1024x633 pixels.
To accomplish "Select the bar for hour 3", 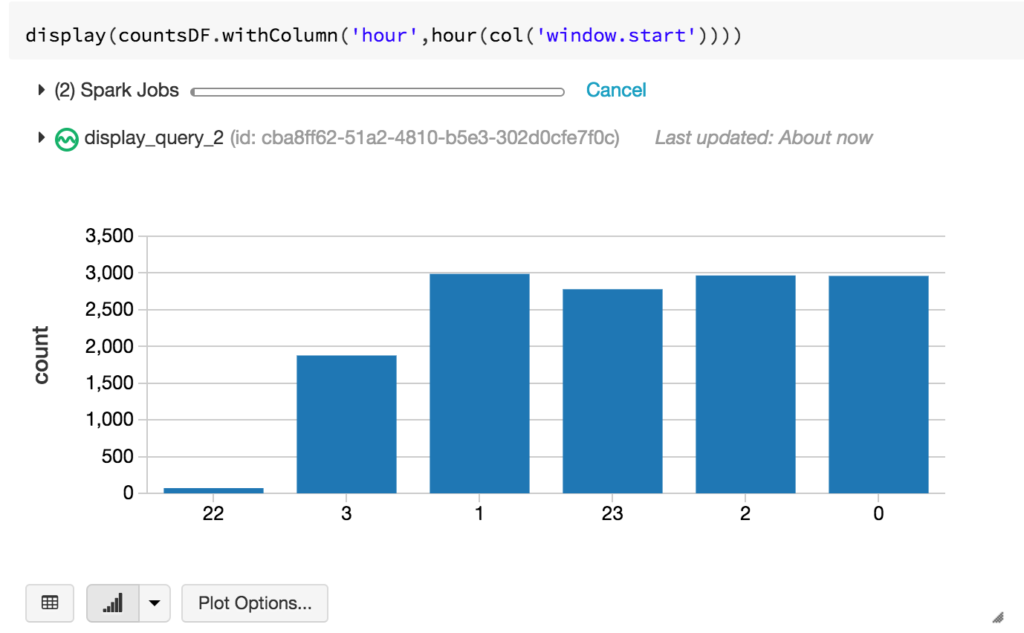I will coord(346,424).
